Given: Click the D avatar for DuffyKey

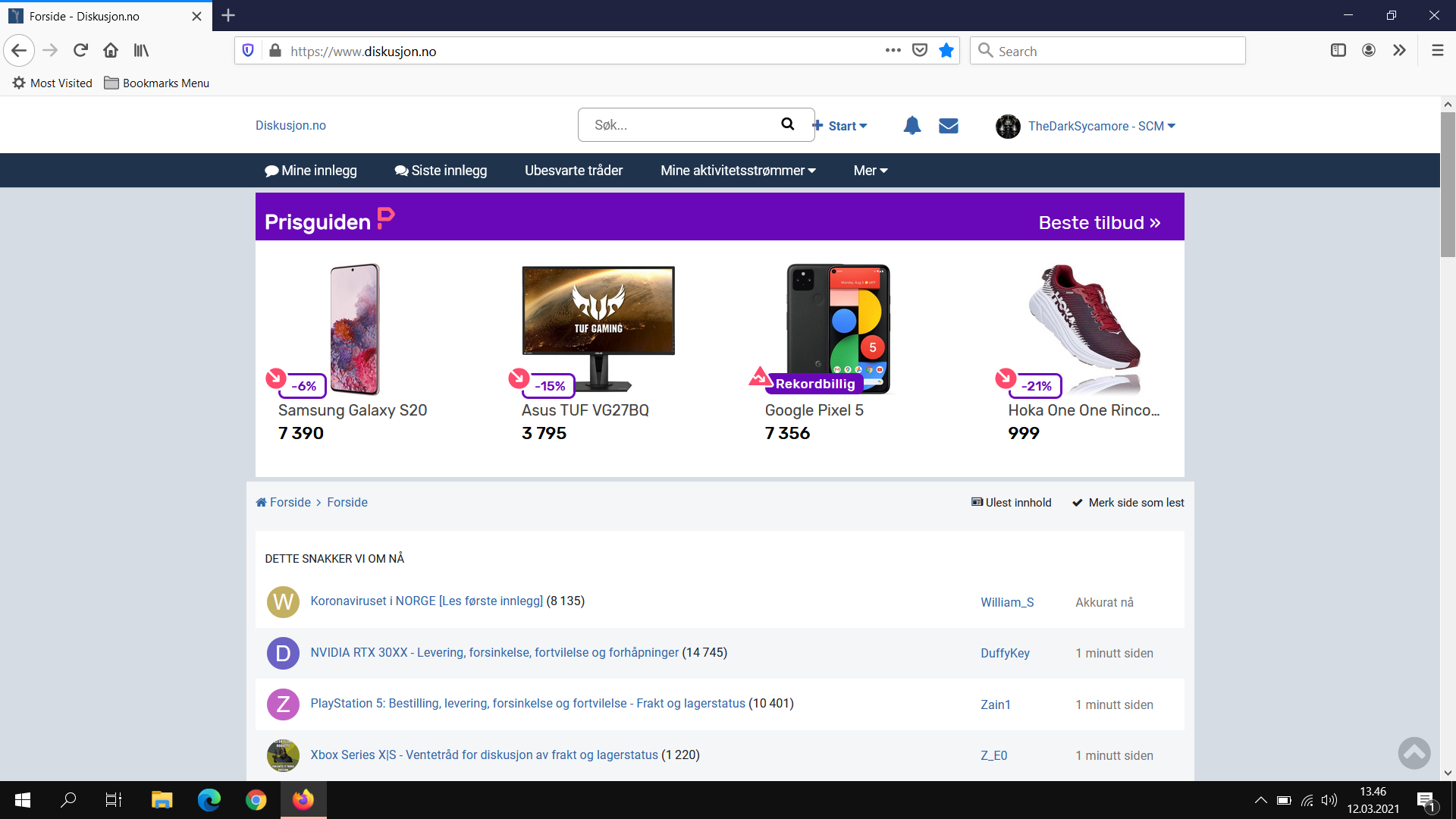Looking at the screenshot, I should point(283,653).
